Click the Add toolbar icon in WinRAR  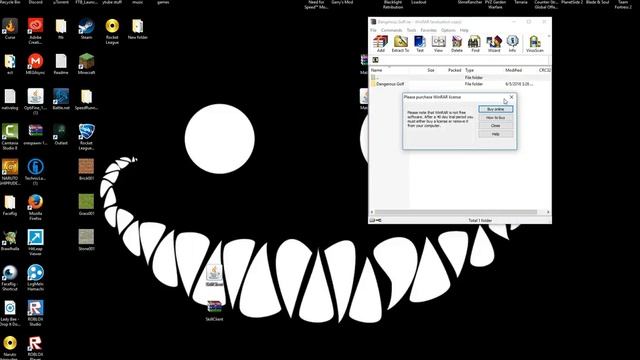point(380,44)
